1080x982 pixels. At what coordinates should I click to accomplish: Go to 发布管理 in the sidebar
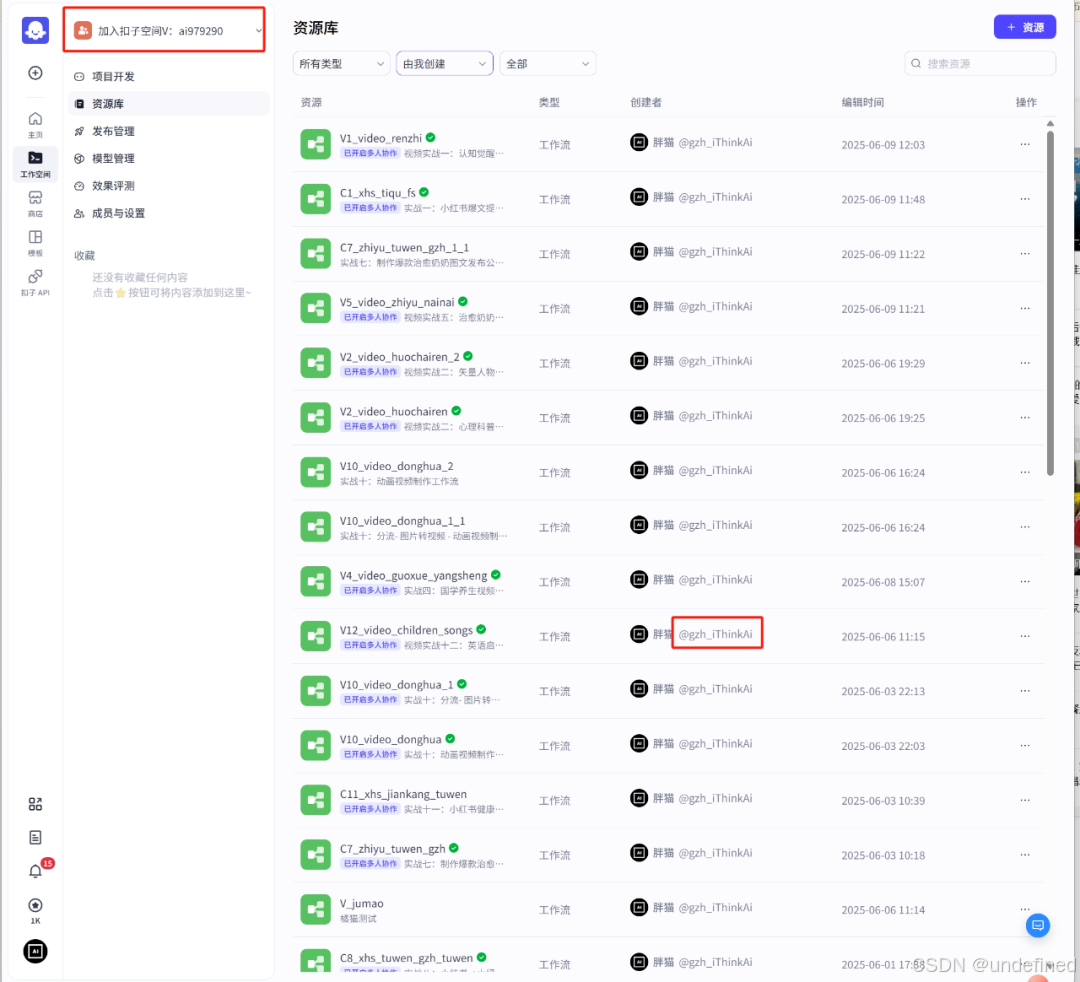click(x=113, y=131)
